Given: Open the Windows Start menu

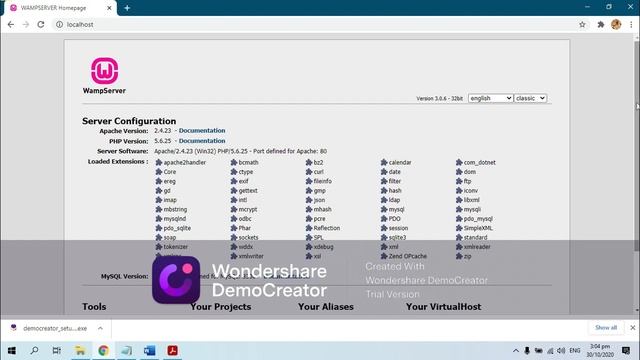Looking at the screenshot, I should [11, 351].
